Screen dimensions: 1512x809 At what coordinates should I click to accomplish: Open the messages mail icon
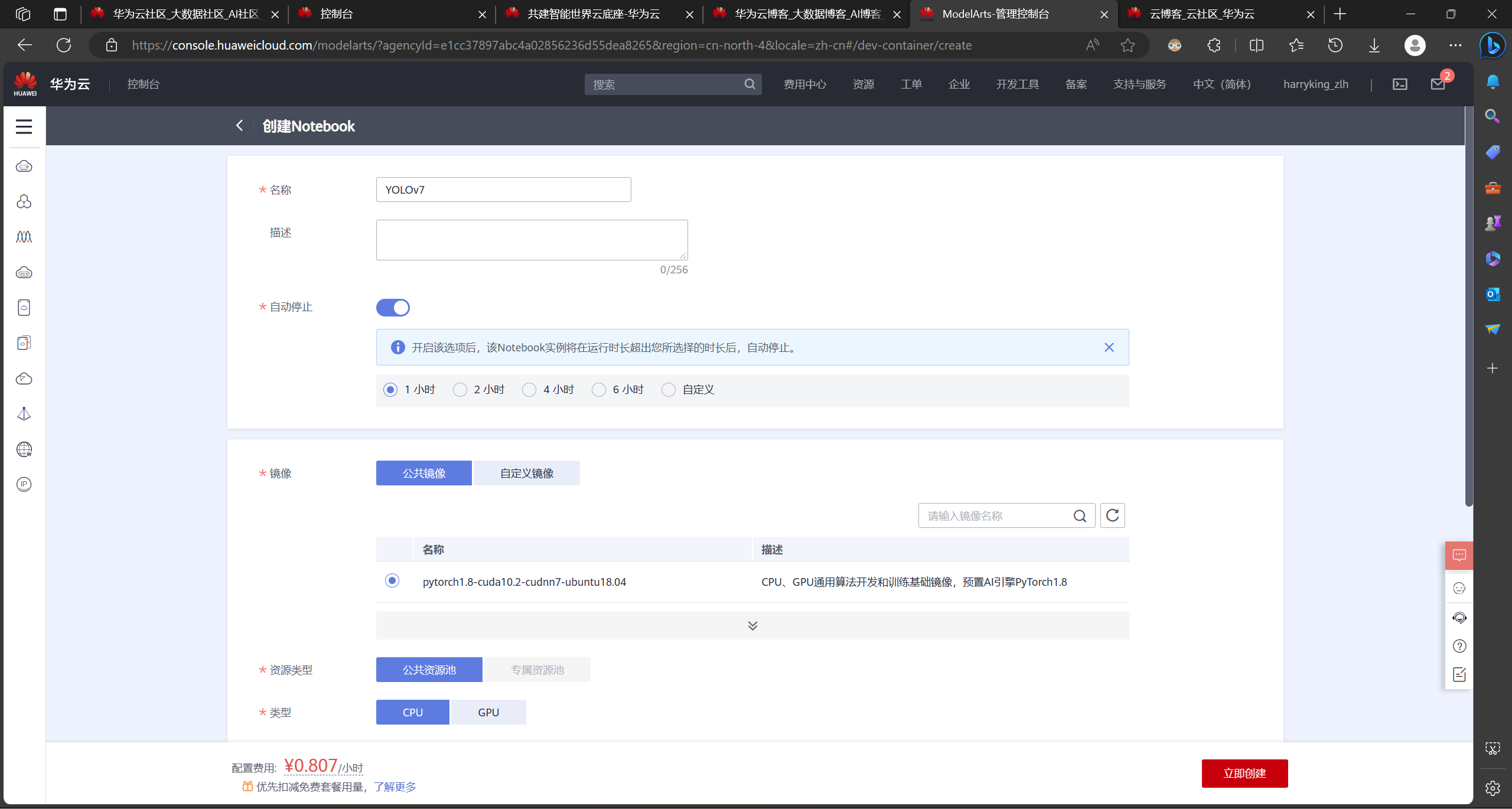[1438, 84]
